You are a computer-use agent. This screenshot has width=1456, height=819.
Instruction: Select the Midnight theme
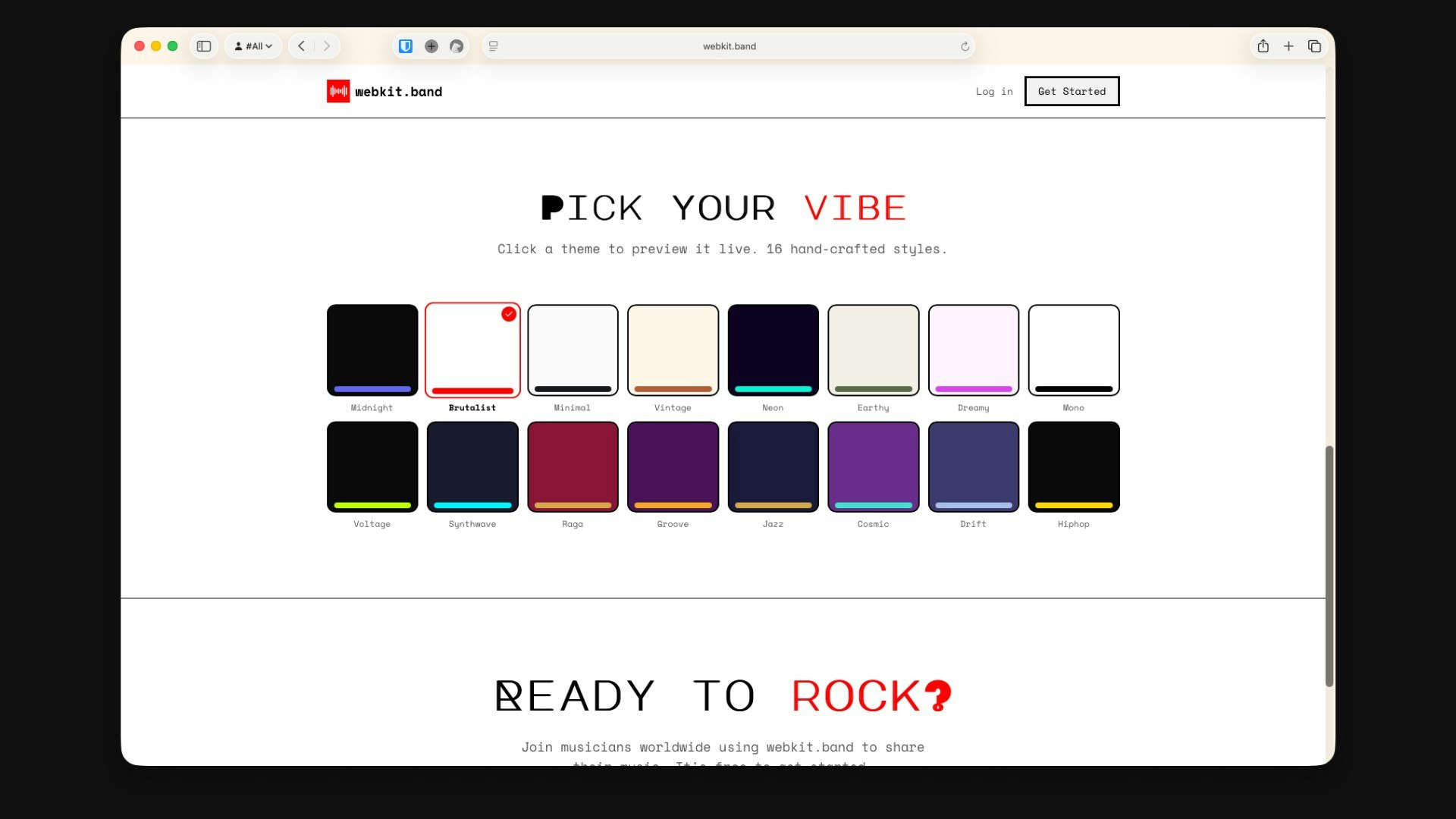click(x=372, y=350)
